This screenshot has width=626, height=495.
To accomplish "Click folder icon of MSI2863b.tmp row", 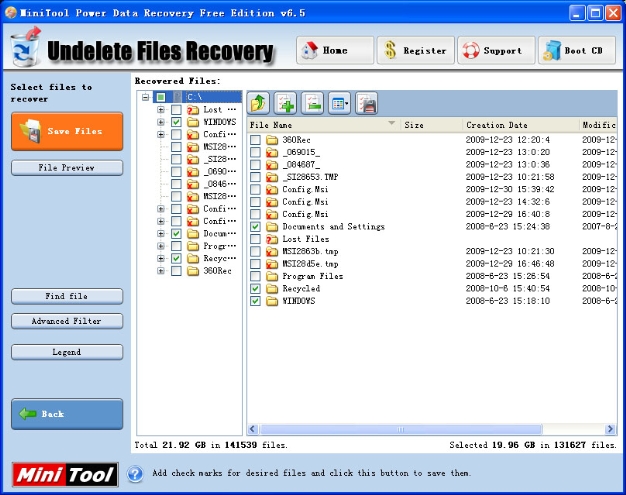I will 272,251.
